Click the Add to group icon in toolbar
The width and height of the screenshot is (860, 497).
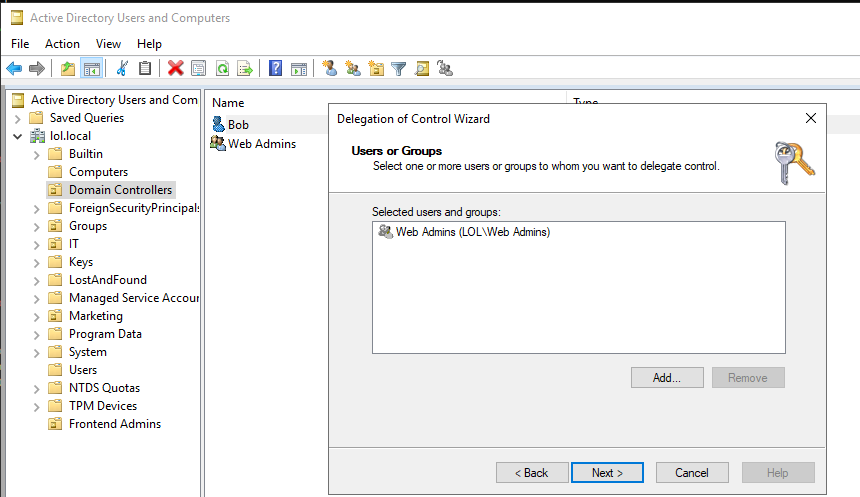coord(445,69)
